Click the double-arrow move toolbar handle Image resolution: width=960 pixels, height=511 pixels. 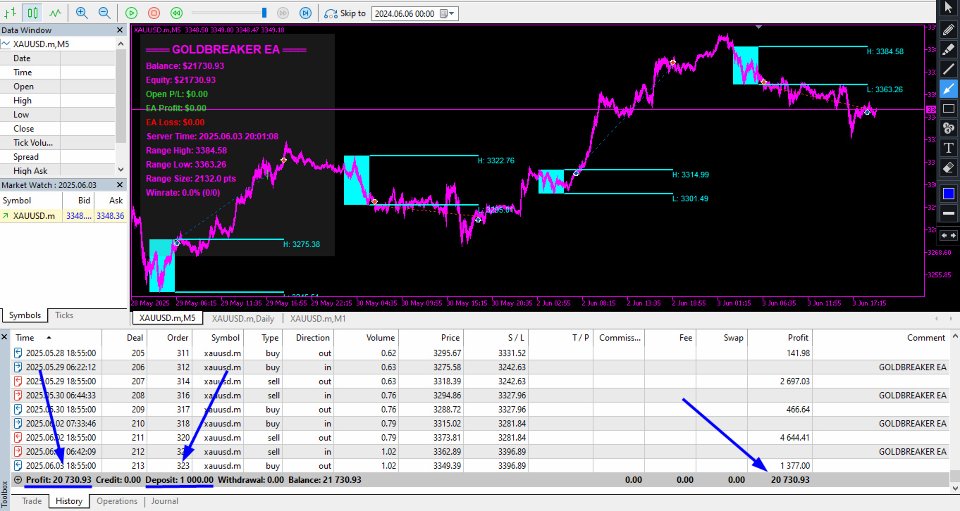pyautogui.click(x=948, y=235)
